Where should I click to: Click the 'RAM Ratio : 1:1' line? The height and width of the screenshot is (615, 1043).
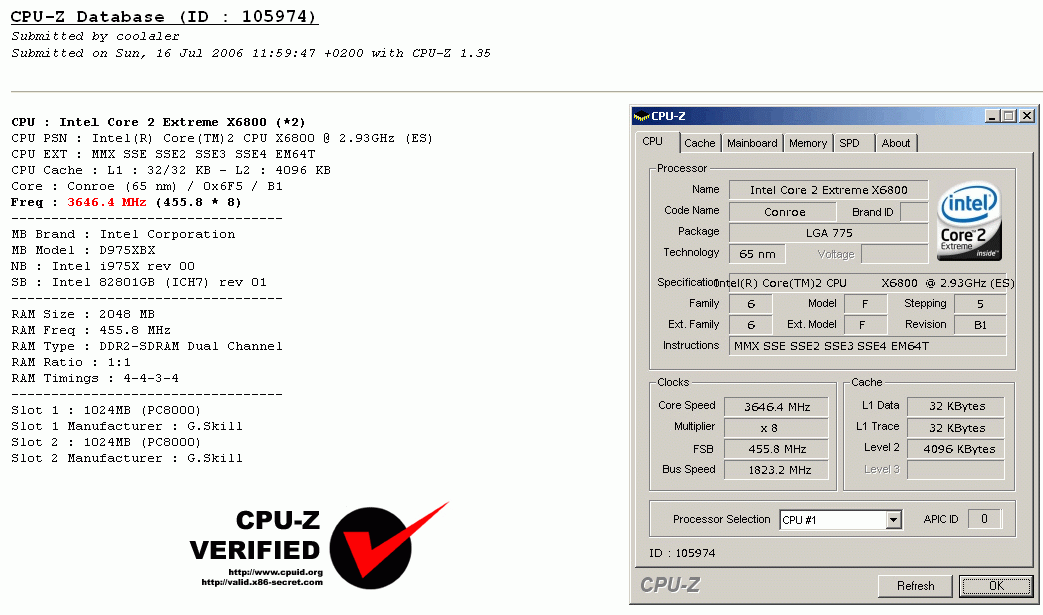pyautogui.click(x=71, y=362)
